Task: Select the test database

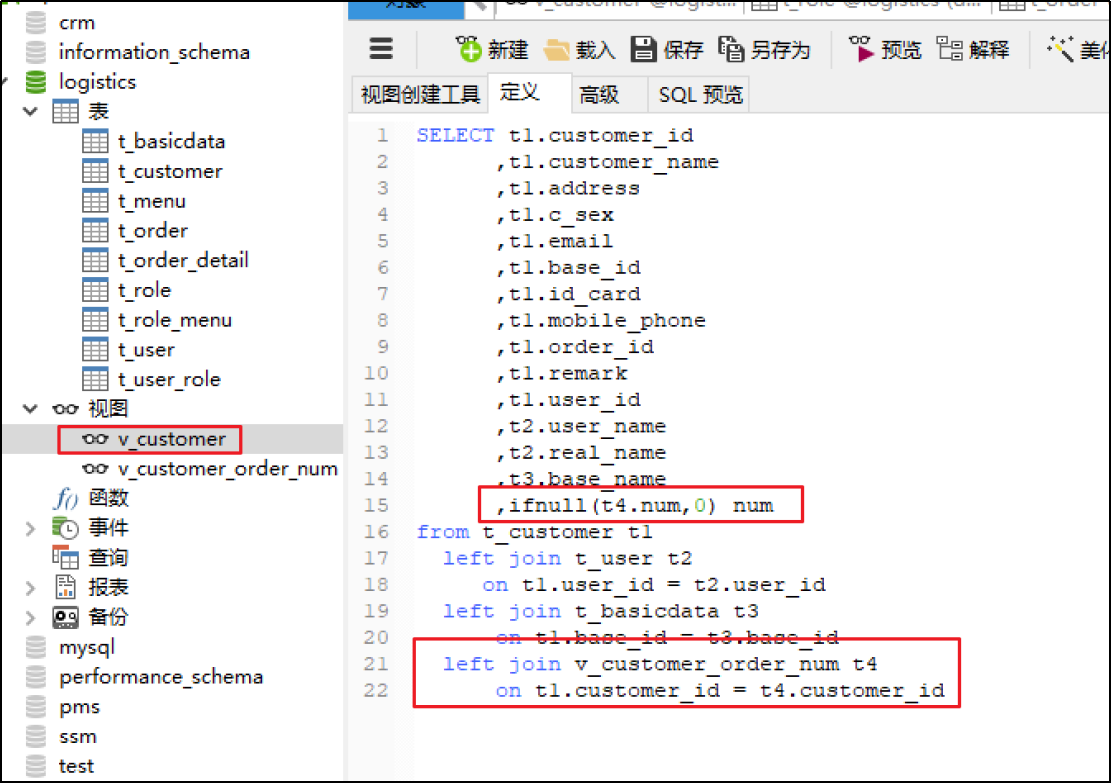Action: click(77, 767)
